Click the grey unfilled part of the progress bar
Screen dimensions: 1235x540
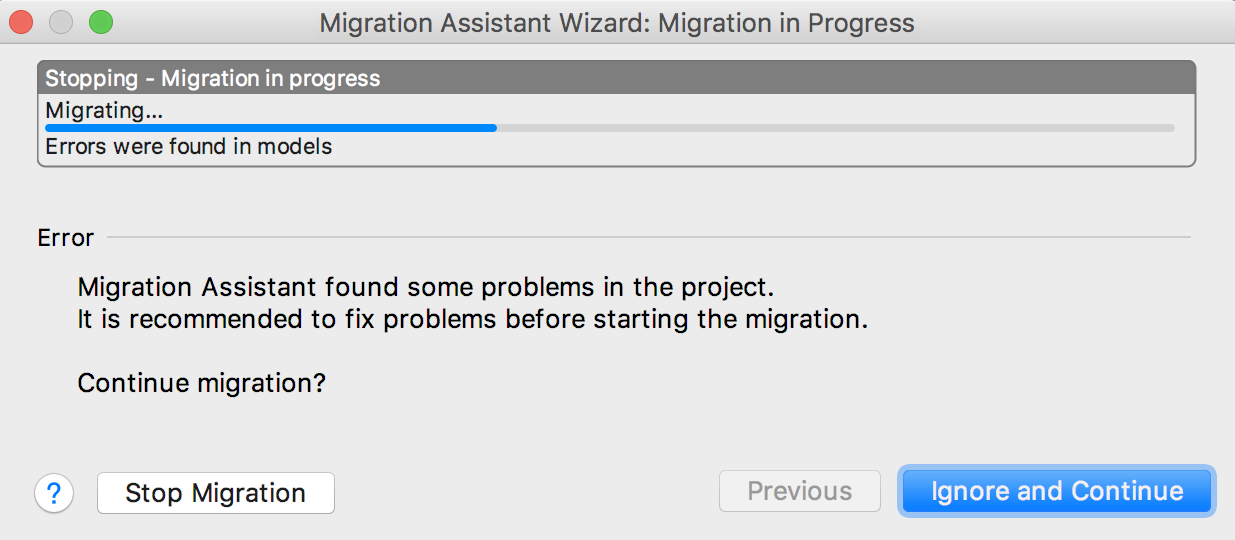point(830,128)
